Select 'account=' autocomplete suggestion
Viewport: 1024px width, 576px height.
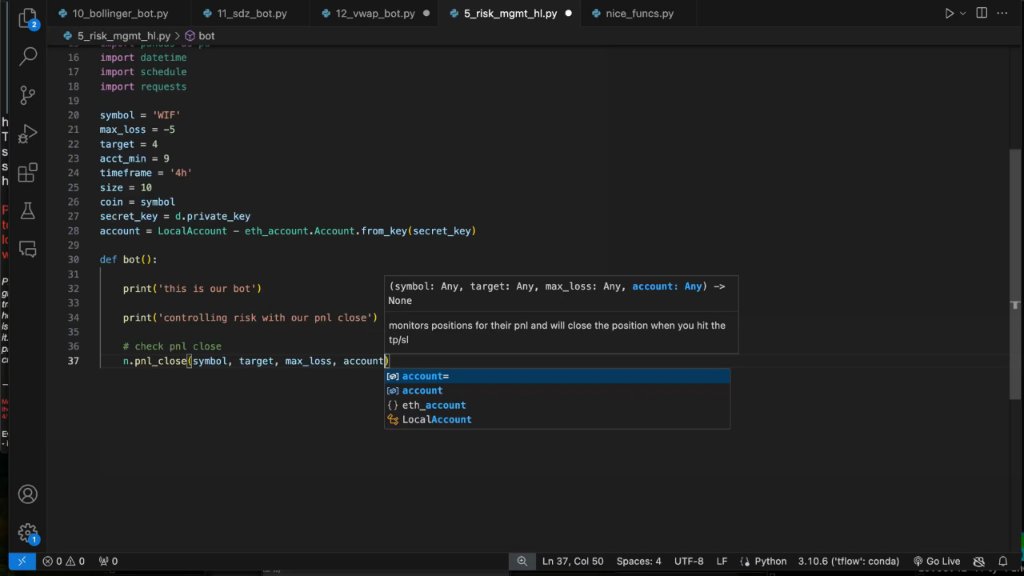tap(557, 376)
